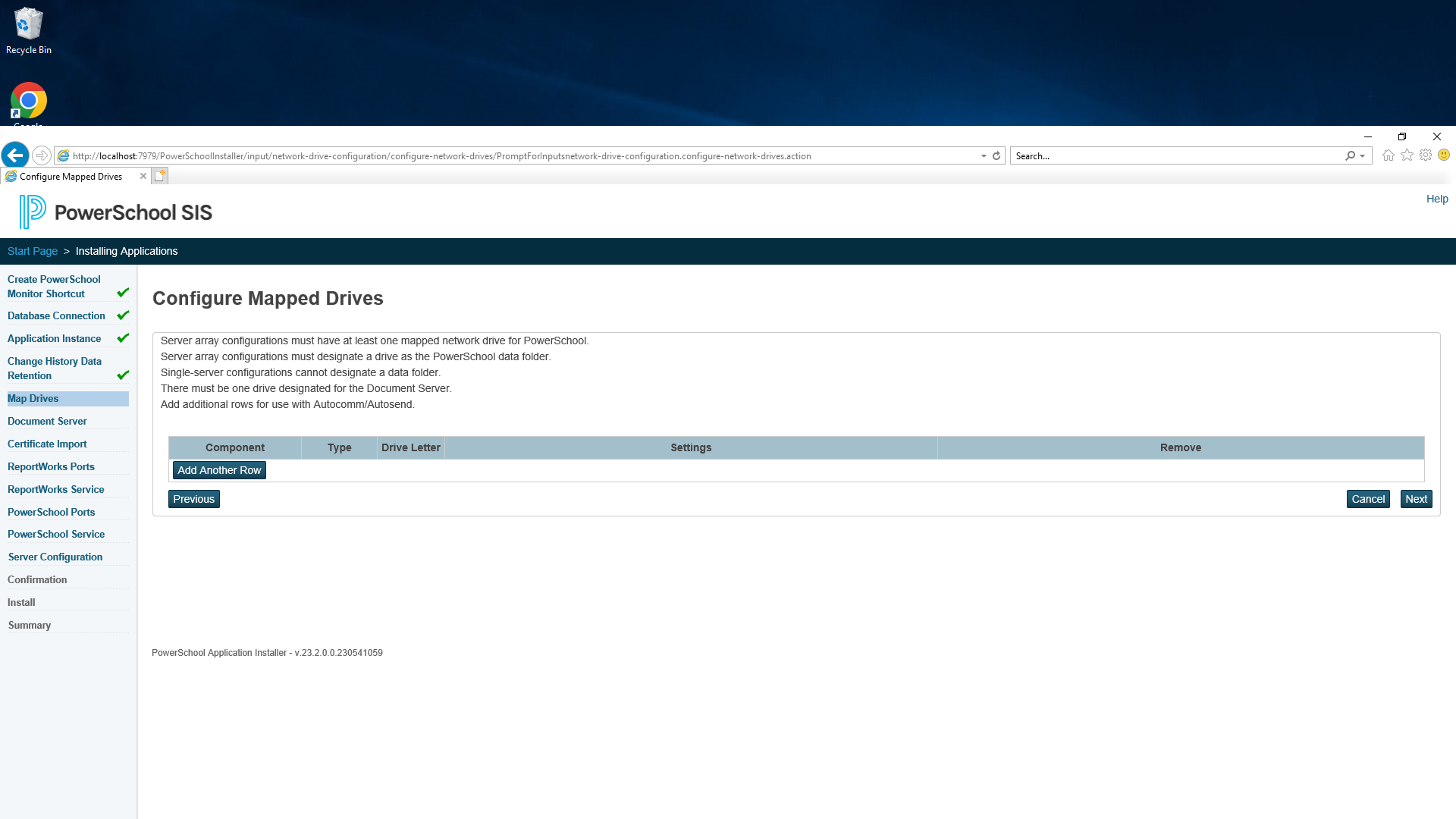Open a new browser tab

(159, 176)
